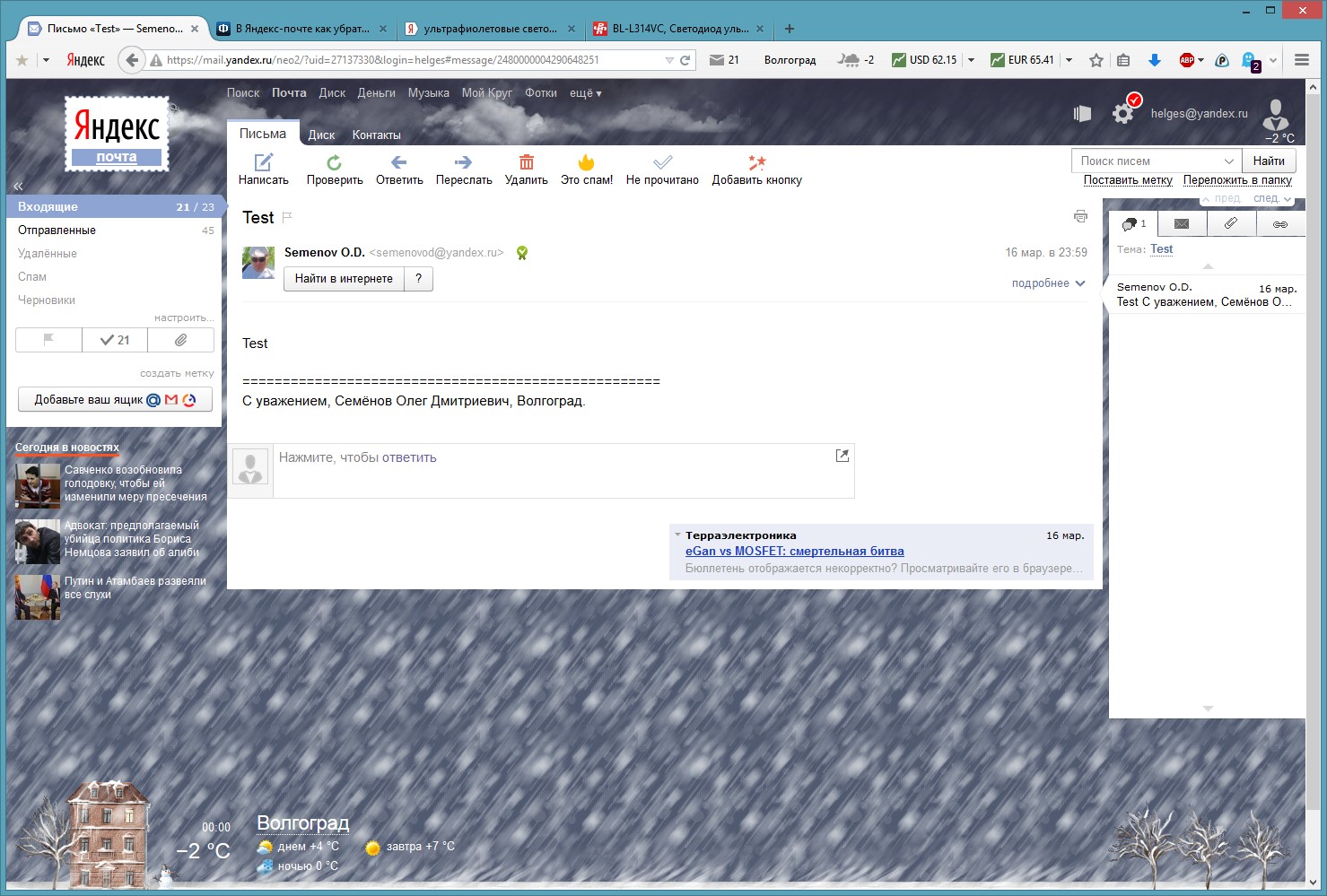
Task: Open Музыка in the top navigation
Action: point(429,93)
